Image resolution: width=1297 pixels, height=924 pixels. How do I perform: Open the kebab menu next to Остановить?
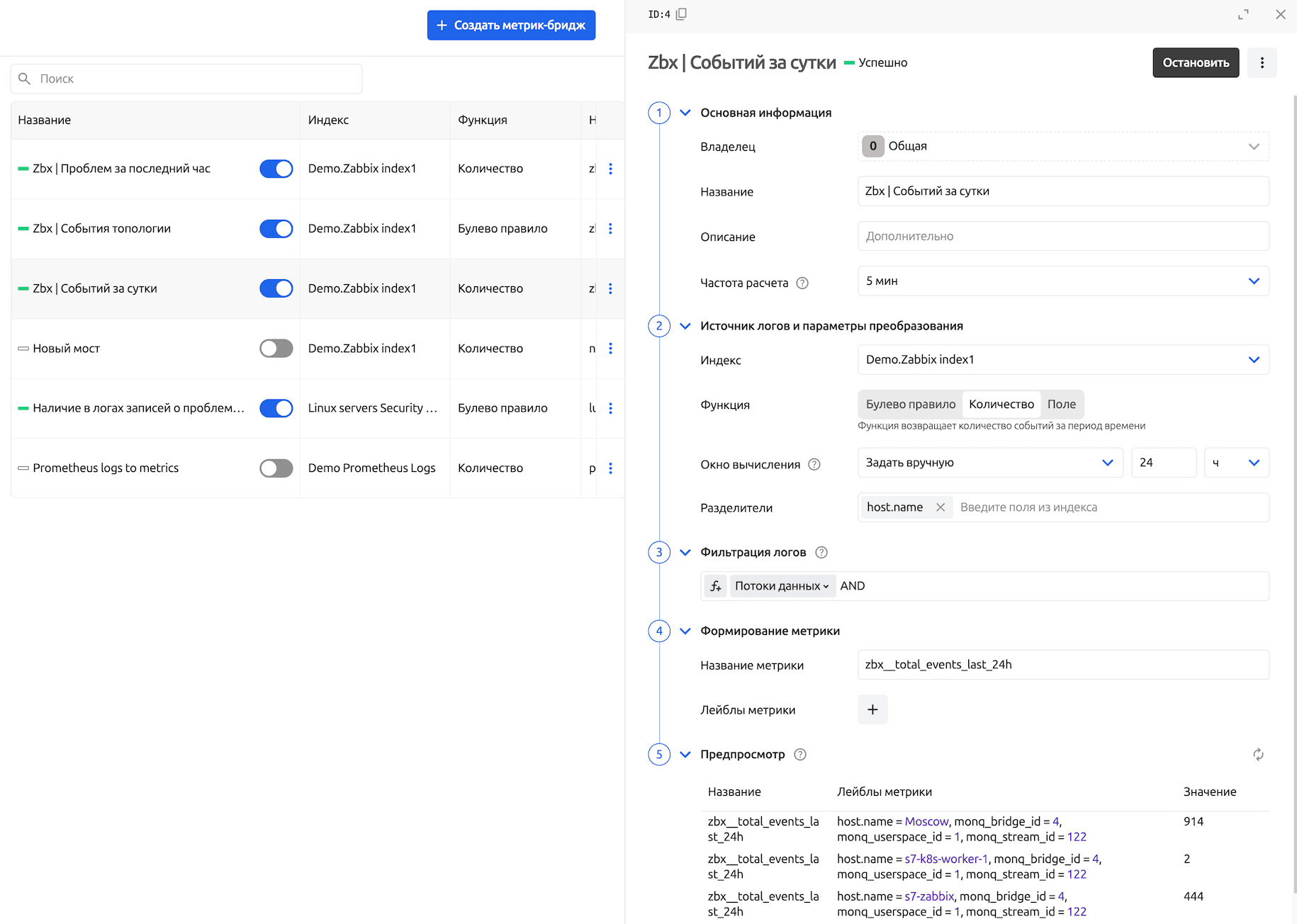[1262, 63]
